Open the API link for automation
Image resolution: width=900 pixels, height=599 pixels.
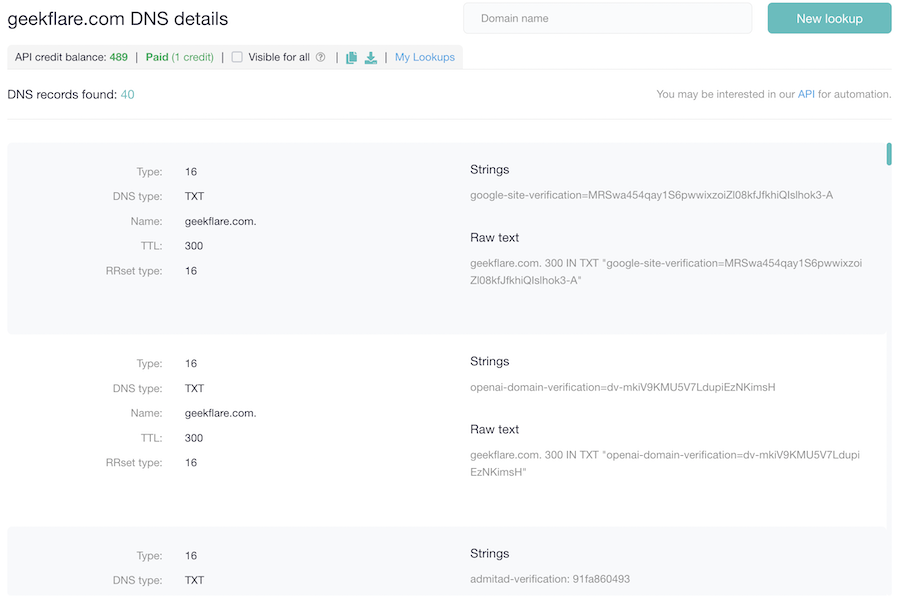(x=806, y=94)
